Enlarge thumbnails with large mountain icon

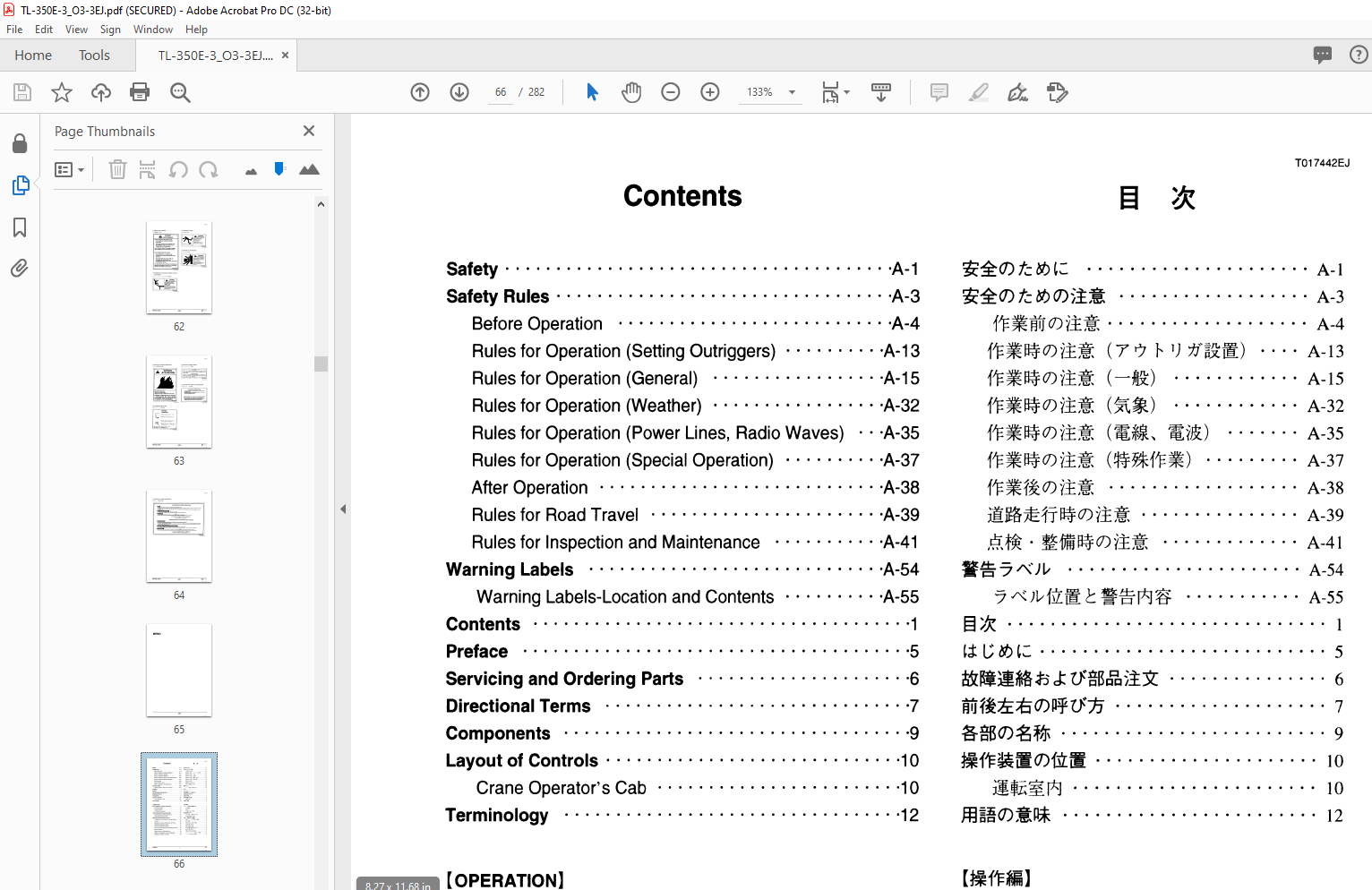(309, 169)
